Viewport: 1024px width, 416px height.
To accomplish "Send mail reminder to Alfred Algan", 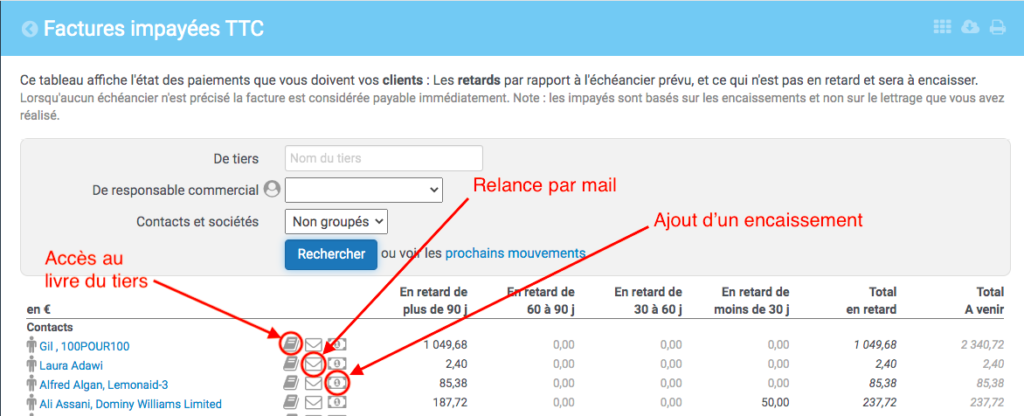I will point(314,383).
